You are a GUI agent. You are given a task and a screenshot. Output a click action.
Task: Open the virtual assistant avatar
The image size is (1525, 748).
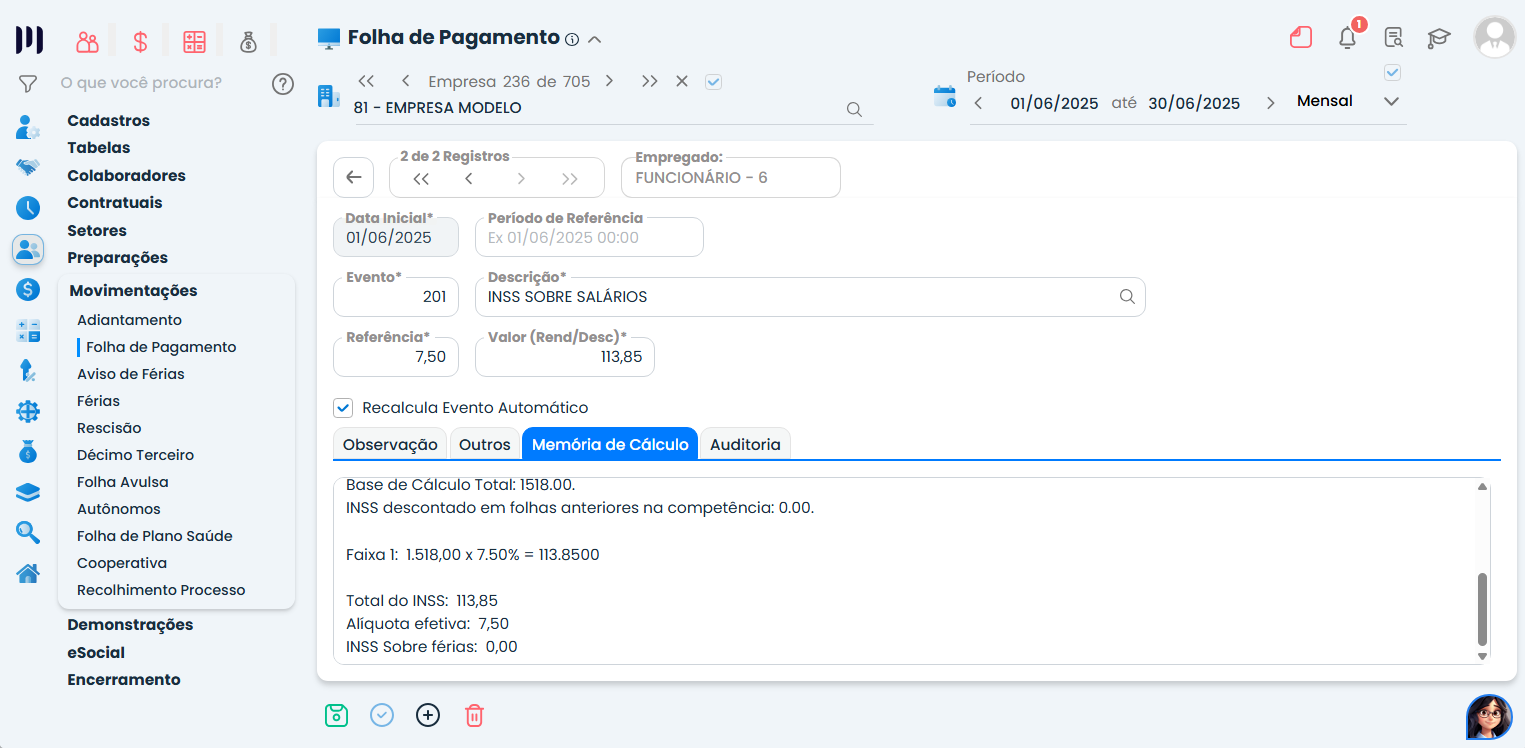coord(1488,716)
